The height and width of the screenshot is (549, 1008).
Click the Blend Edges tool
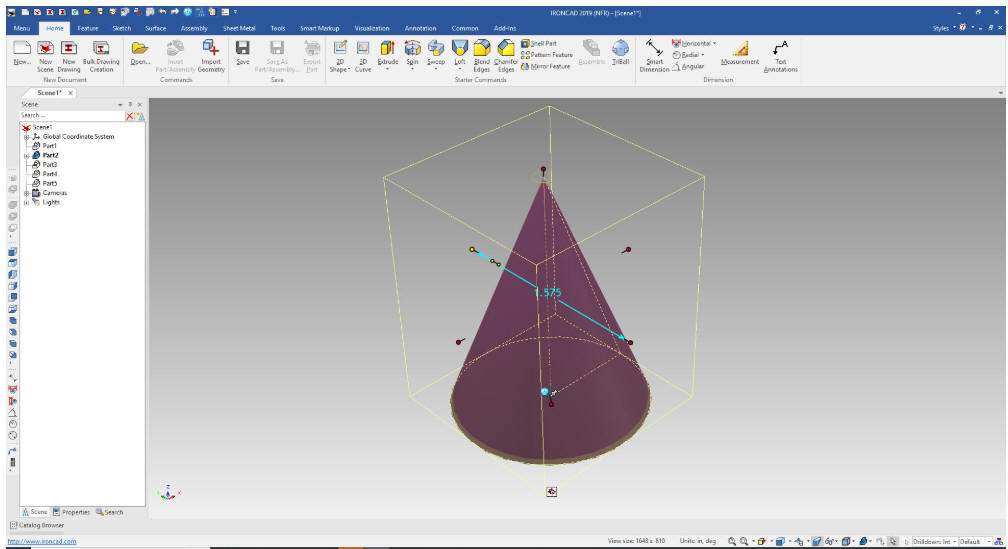coord(482,50)
